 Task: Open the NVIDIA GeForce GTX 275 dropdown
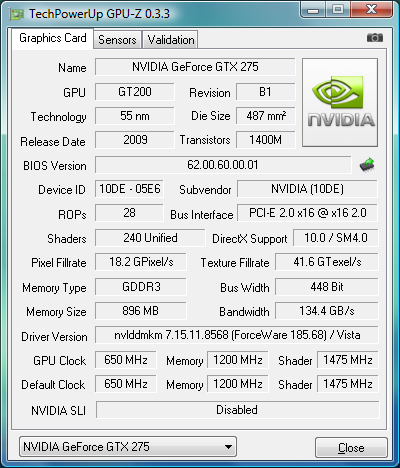coord(128,447)
